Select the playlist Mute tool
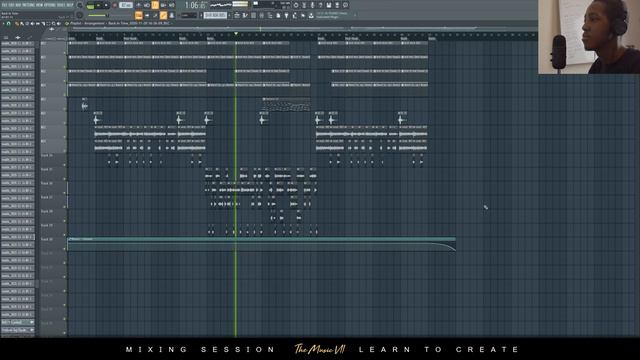 32,24
